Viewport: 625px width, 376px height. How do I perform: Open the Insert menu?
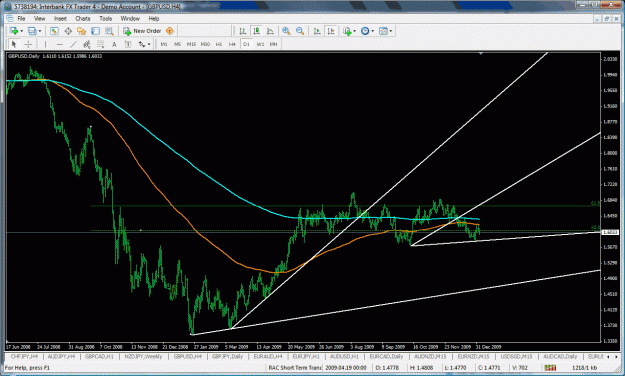pos(61,19)
